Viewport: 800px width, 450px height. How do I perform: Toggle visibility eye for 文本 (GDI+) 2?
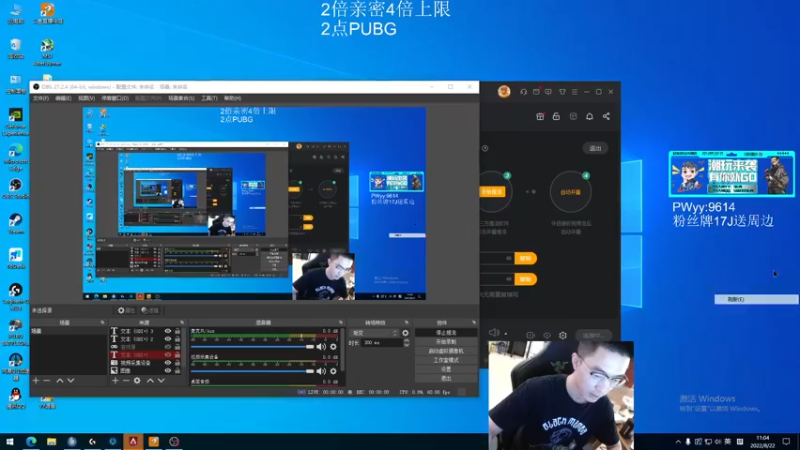pyautogui.click(x=167, y=339)
